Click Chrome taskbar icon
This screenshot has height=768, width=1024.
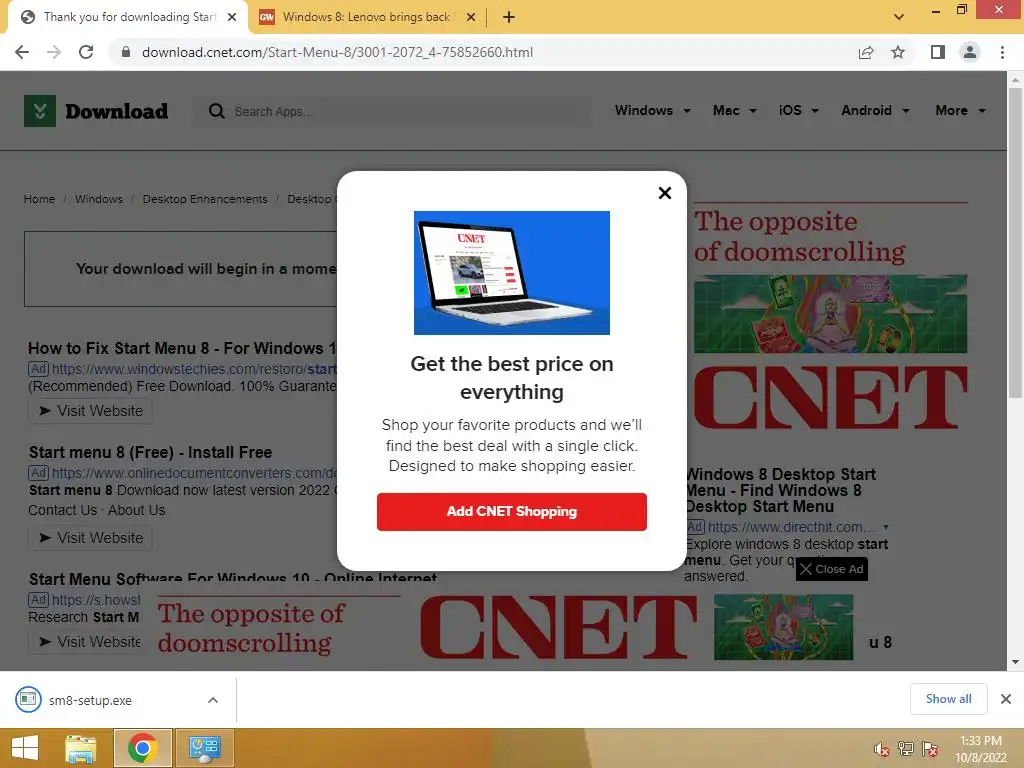click(x=142, y=748)
